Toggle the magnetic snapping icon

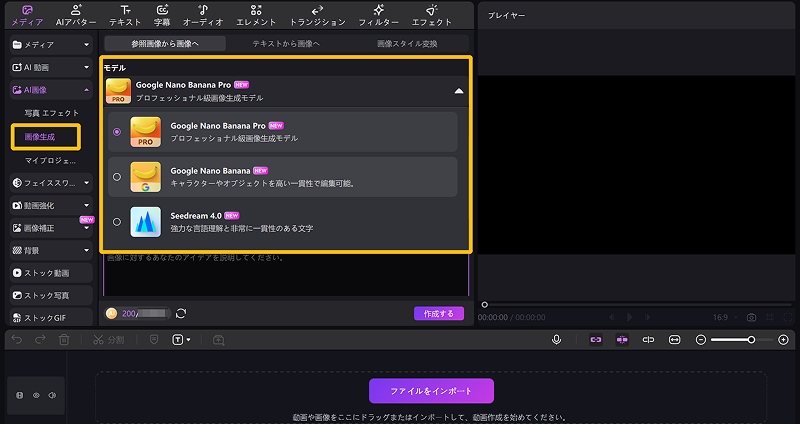click(622, 340)
